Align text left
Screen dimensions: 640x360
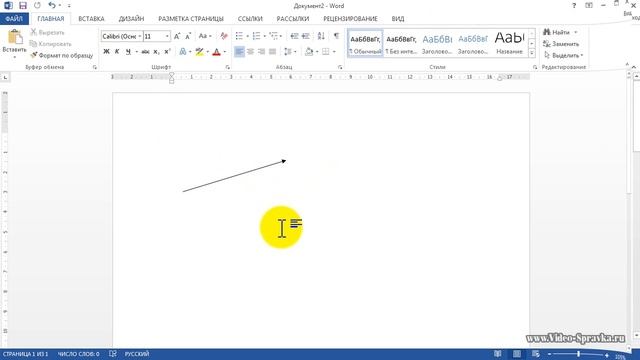tap(239, 51)
